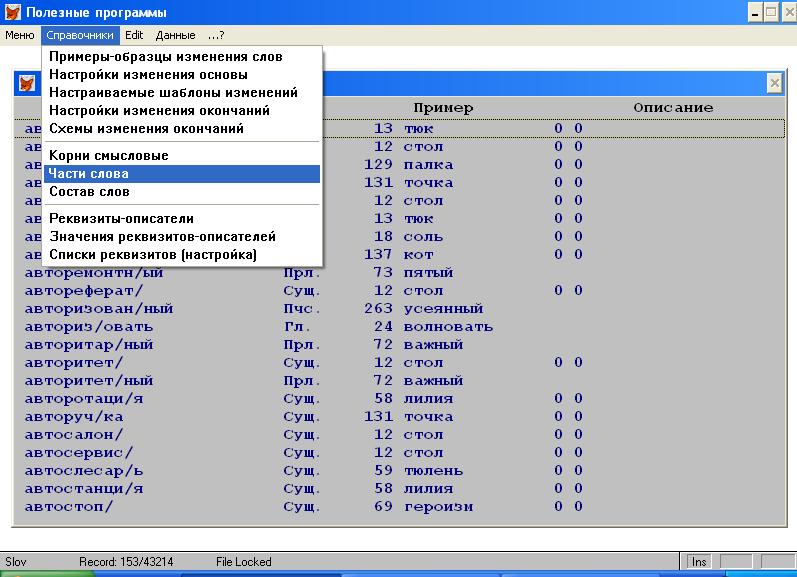Click the Ins indicator in status bar
This screenshot has height=577, width=797.
699,562
